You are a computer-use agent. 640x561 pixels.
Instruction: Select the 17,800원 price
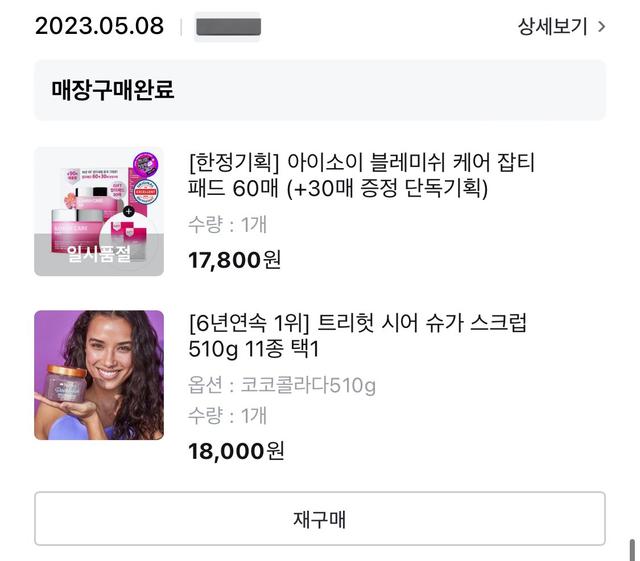coord(235,260)
